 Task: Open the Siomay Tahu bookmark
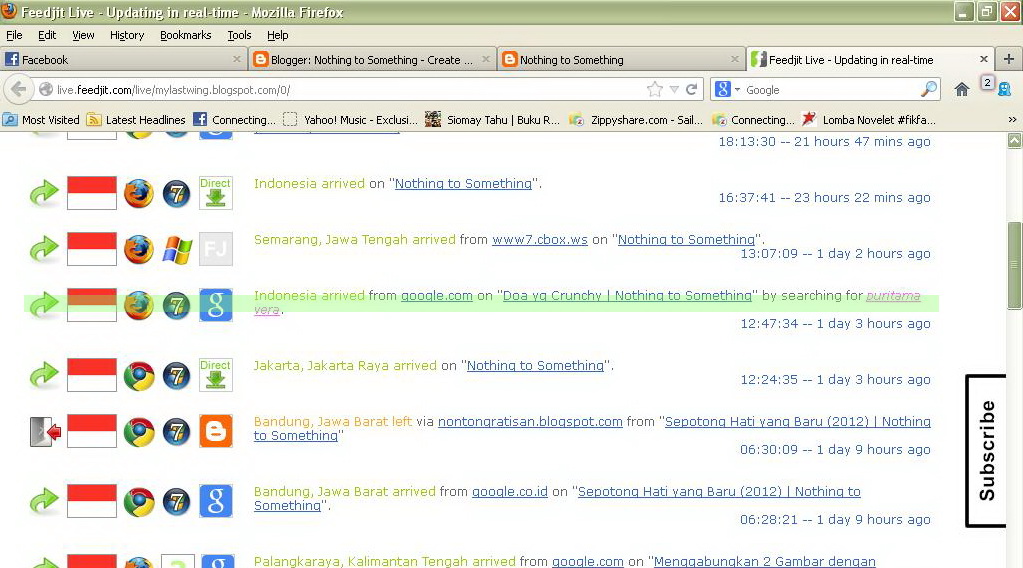click(x=493, y=119)
